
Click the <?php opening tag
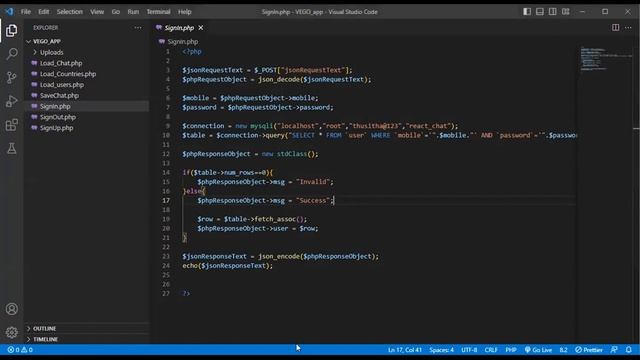tap(192, 52)
